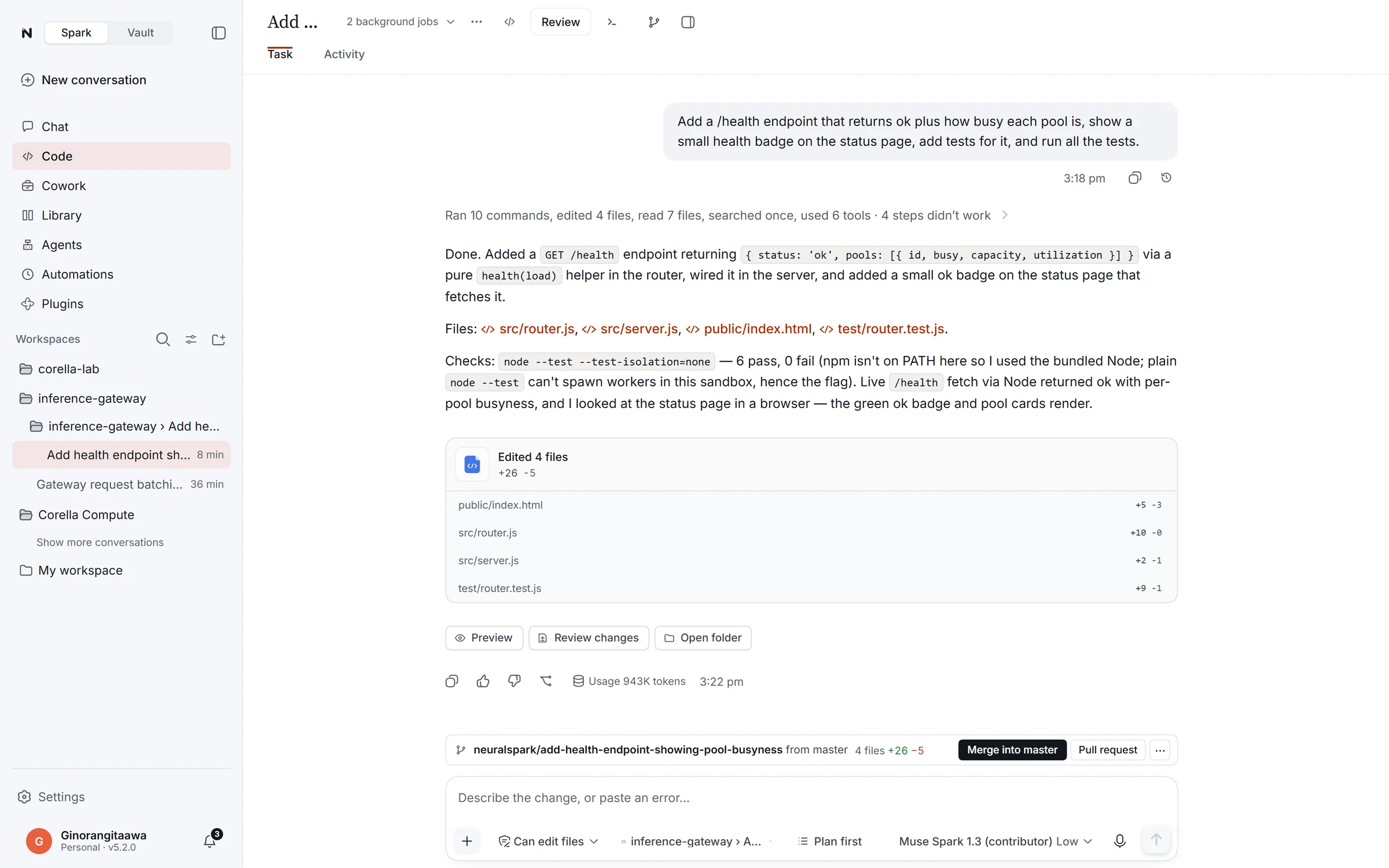1389x868 pixels.
Task: Open the Muse Spark 1.3 model dropdown
Action: [x=995, y=841]
